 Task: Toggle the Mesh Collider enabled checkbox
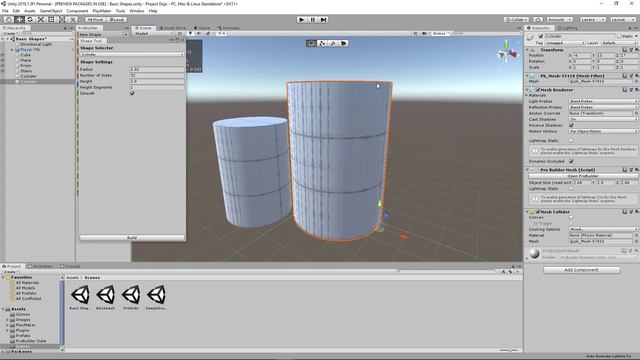click(538, 211)
